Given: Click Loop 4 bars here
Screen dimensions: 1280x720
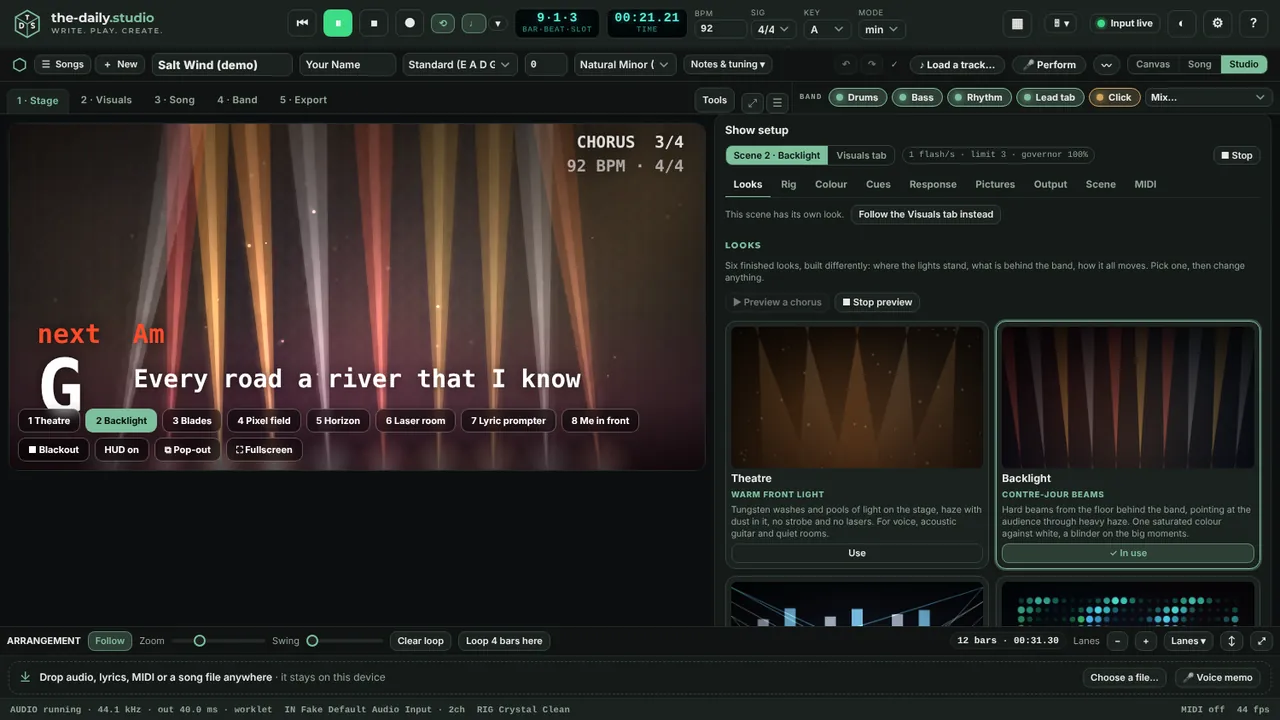Looking at the screenshot, I should [504, 641].
